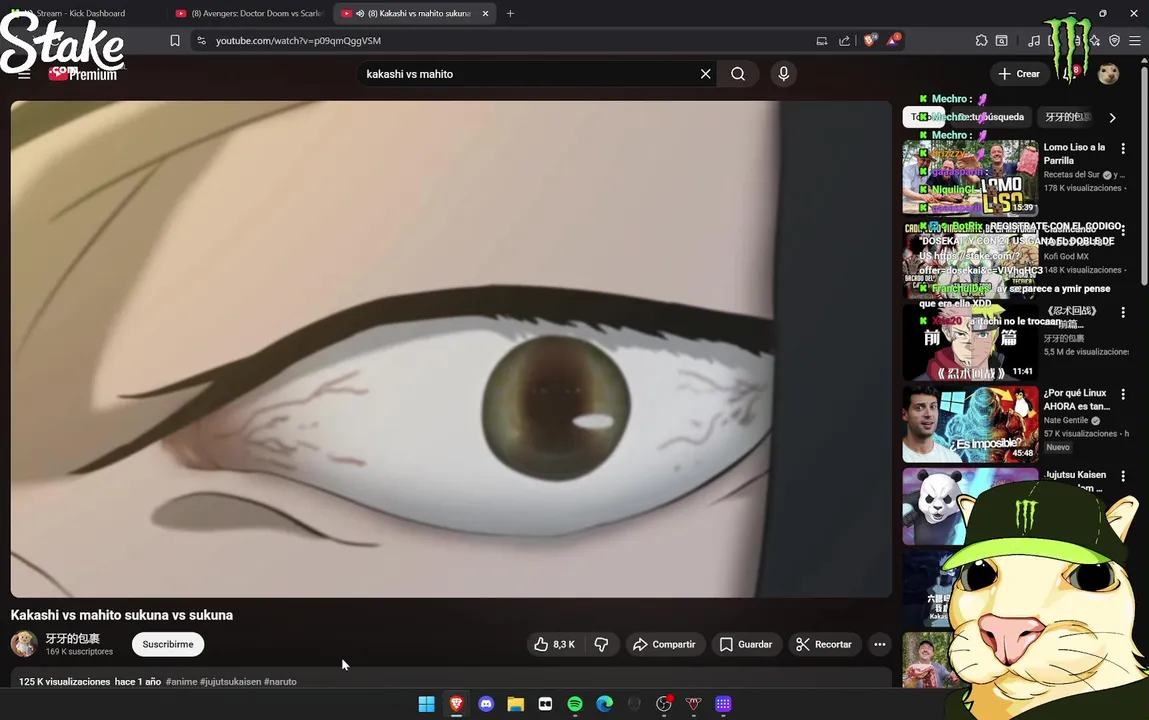Open Lomo Liso a la Parrilla video title
The height and width of the screenshot is (720, 1149).
pos(1074,154)
